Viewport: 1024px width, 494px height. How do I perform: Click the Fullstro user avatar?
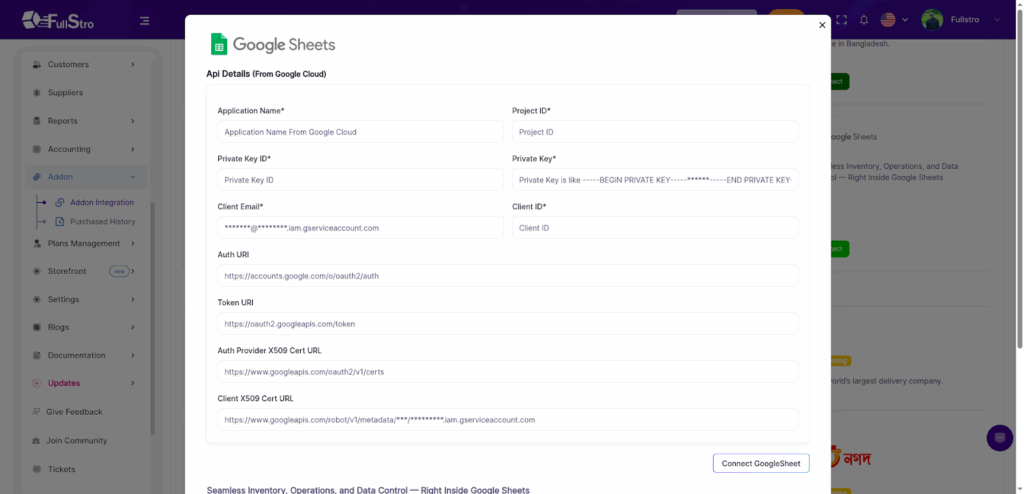[x=932, y=20]
